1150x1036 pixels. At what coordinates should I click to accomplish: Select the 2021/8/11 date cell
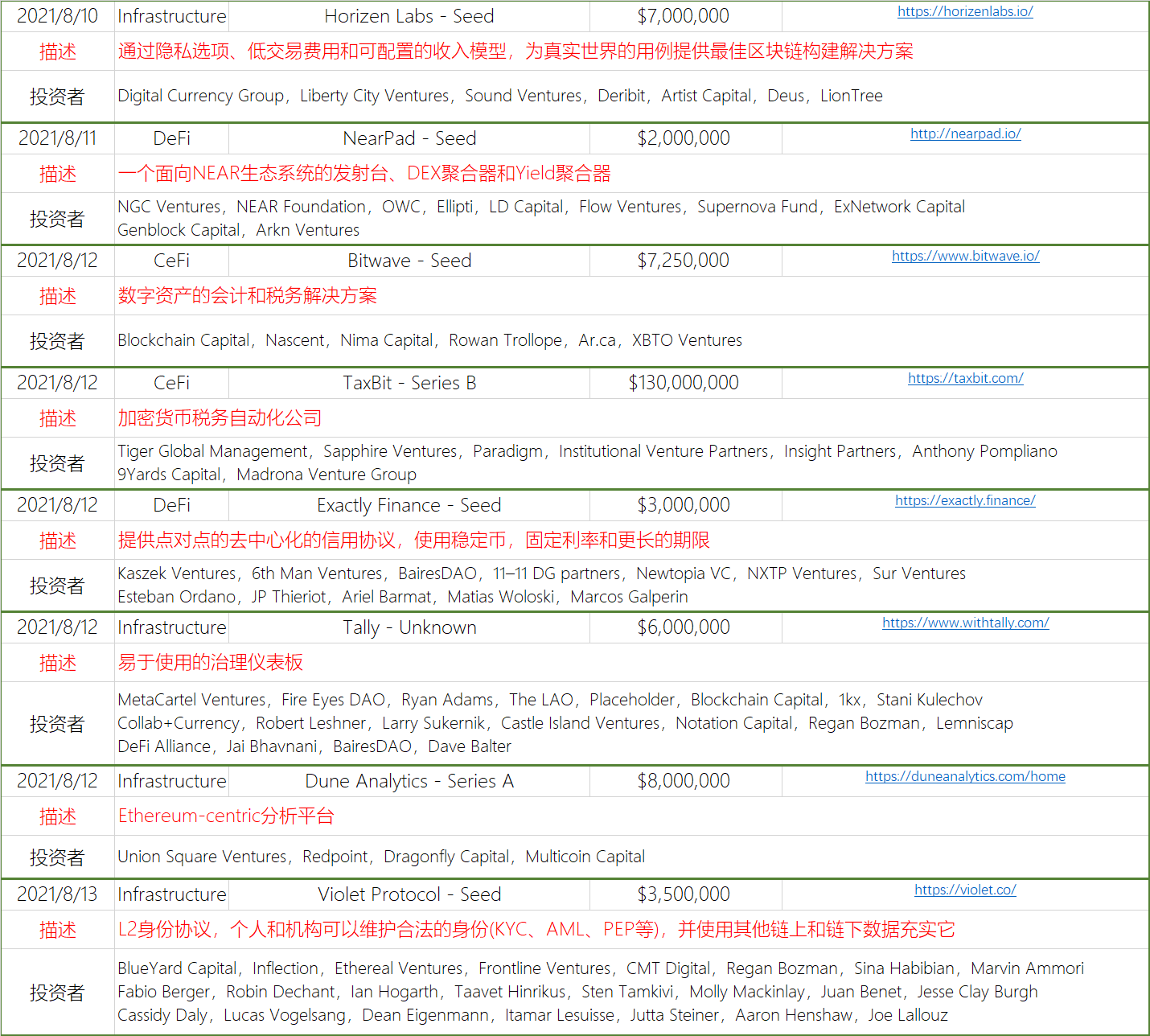point(57,138)
